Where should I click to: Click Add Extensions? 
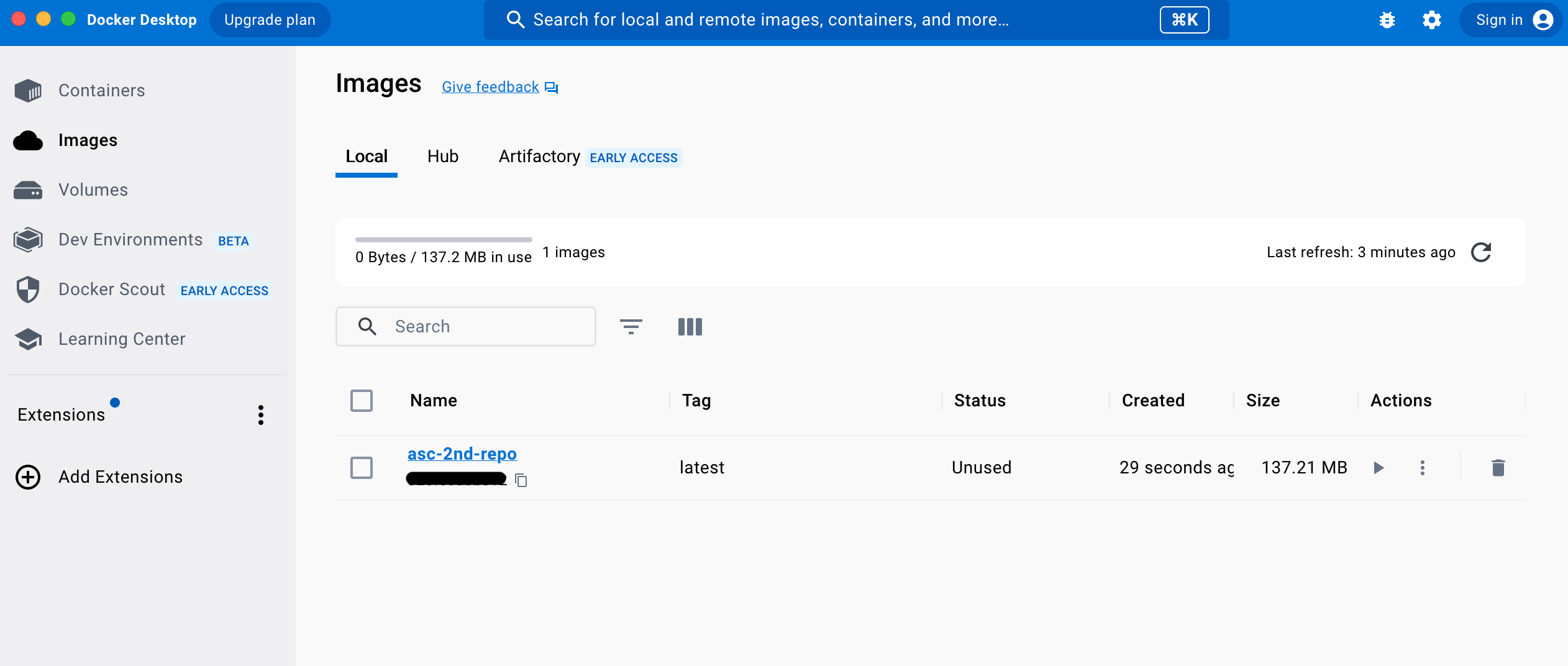click(121, 477)
